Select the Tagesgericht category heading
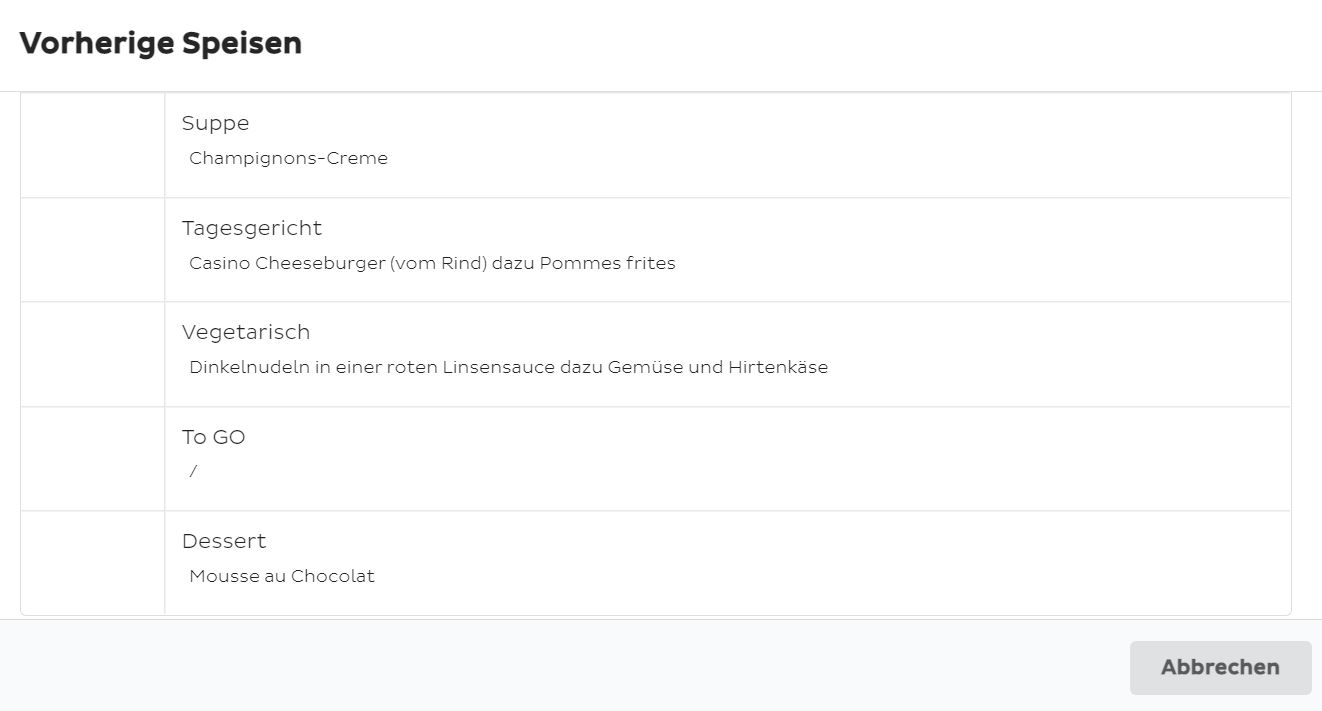The height and width of the screenshot is (711, 1322). pyautogui.click(x=252, y=228)
